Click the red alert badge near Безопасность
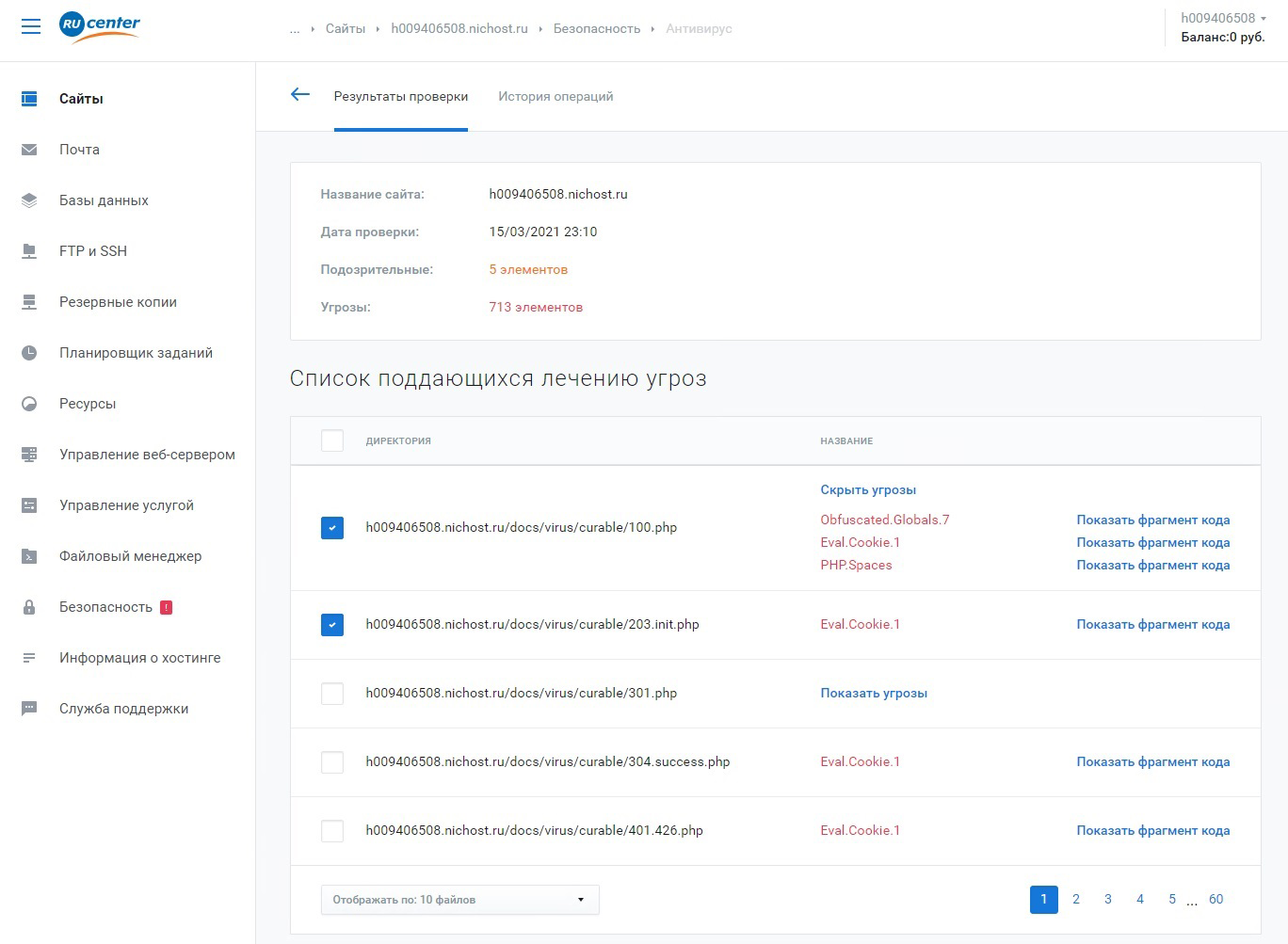 pos(167,607)
